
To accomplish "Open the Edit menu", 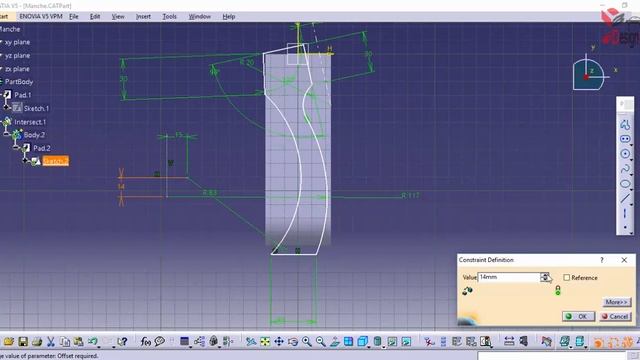I will point(95,16).
